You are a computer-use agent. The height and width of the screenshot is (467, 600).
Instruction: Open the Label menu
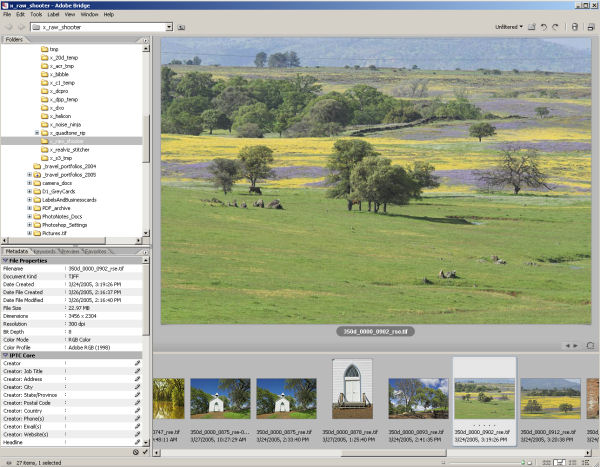pos(53,15)
